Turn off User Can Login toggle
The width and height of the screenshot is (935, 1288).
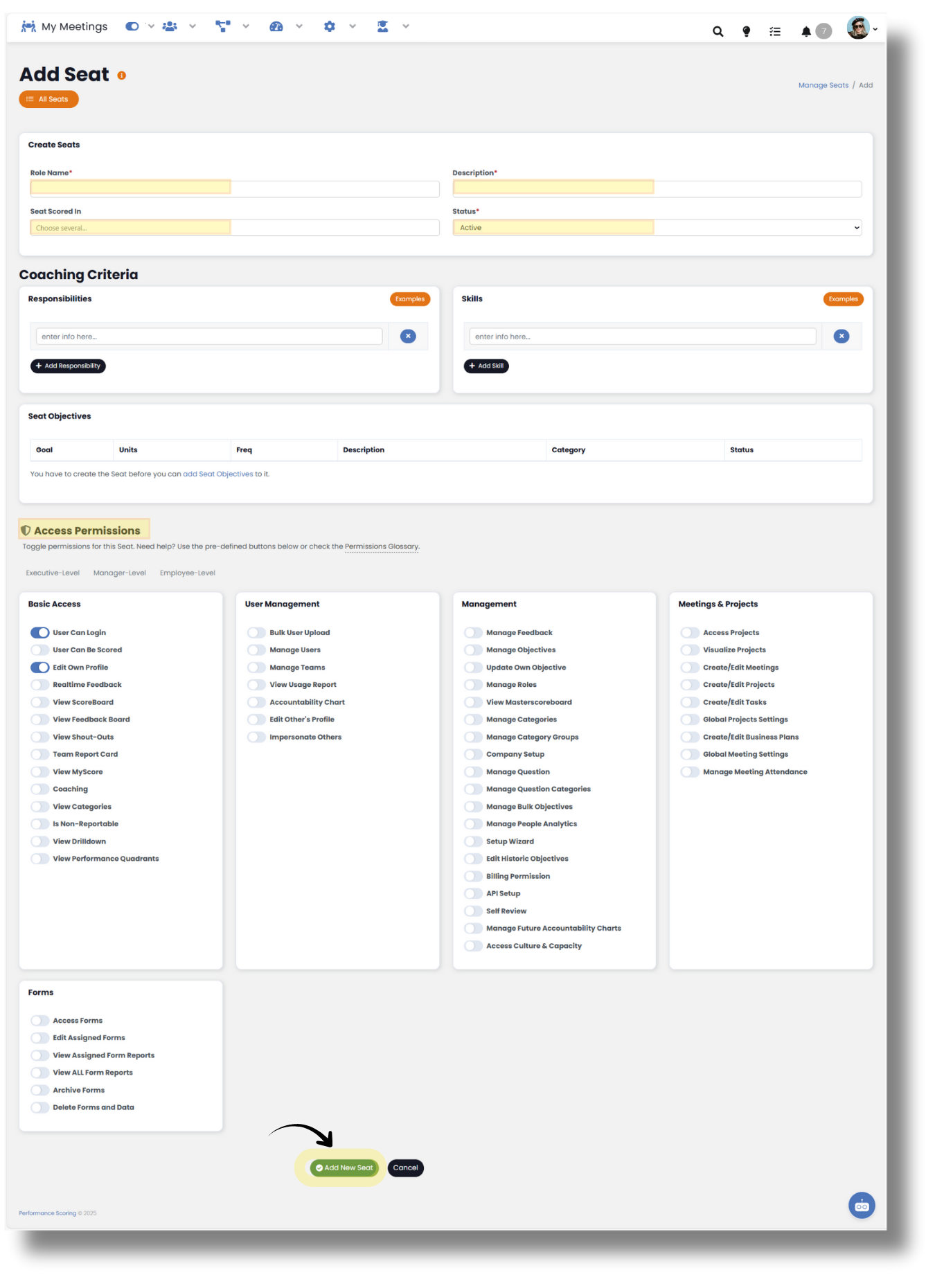coord(39,633)
